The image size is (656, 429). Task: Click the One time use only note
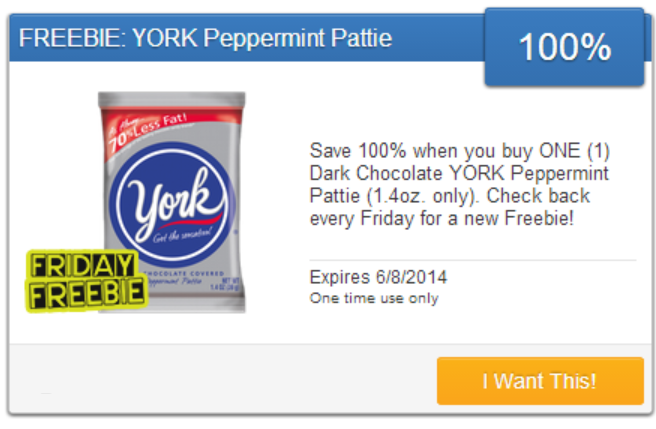(374, 298)
